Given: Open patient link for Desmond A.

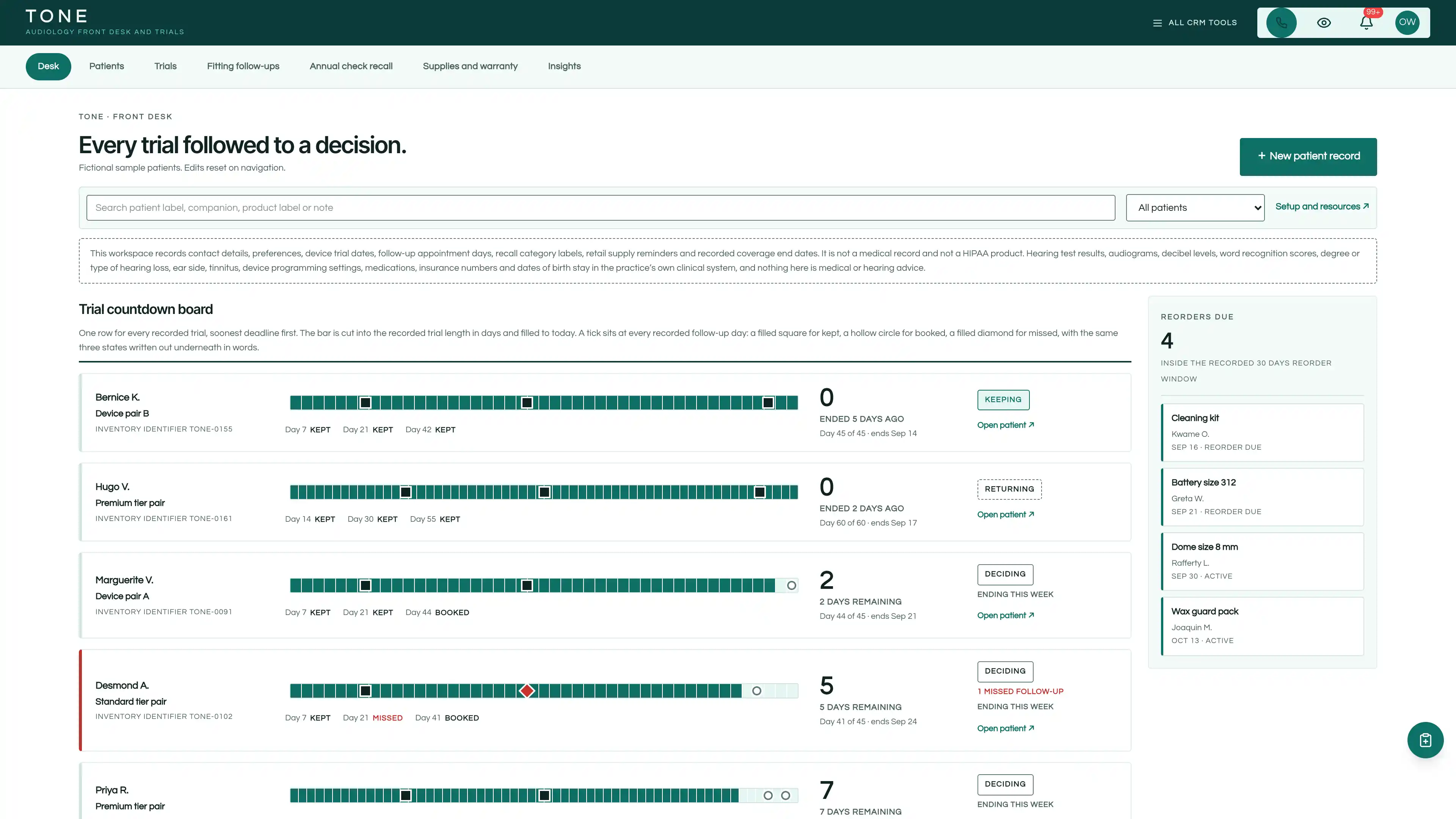Looking at the screenshot, I should point(1006,728).
